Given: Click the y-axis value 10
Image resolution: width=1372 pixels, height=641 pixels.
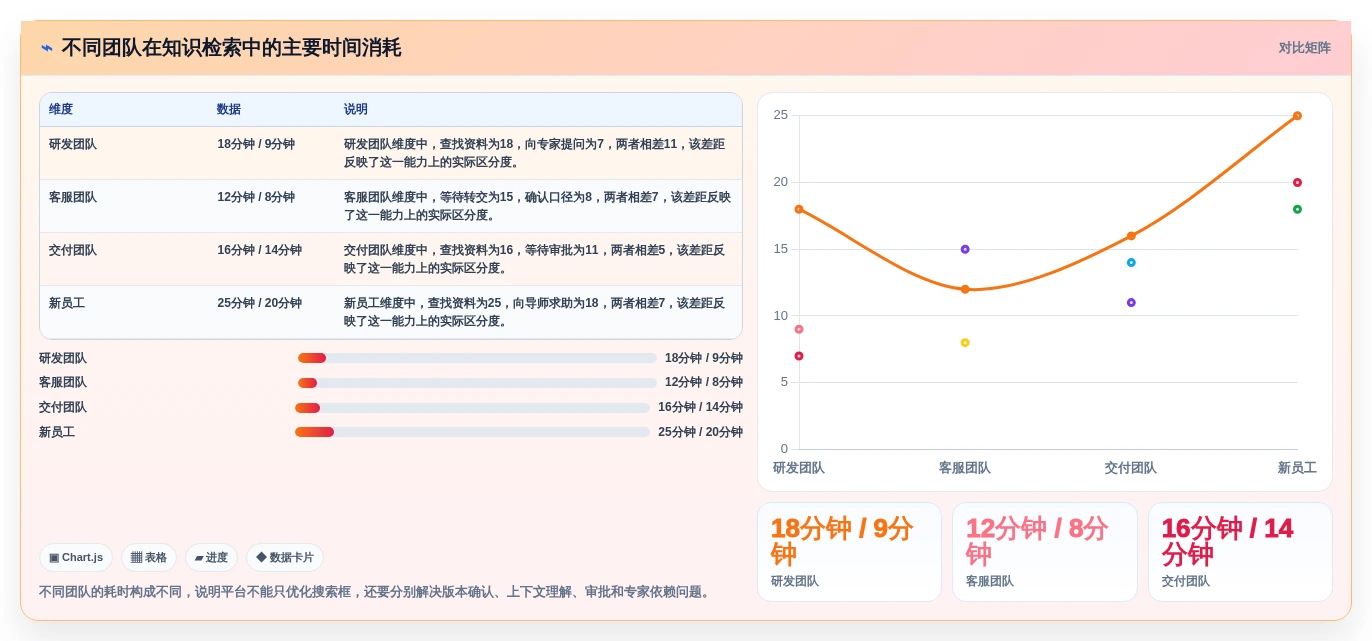Looking at the screenshot, I should (780, 316).
